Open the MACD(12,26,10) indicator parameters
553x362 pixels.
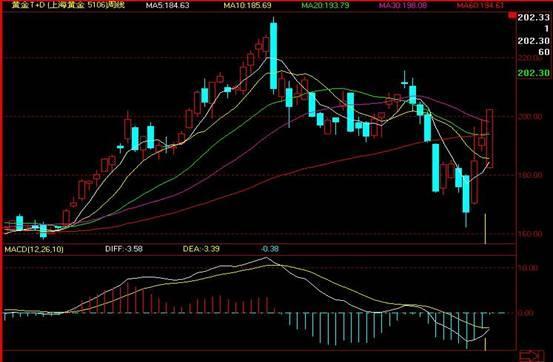34,249
